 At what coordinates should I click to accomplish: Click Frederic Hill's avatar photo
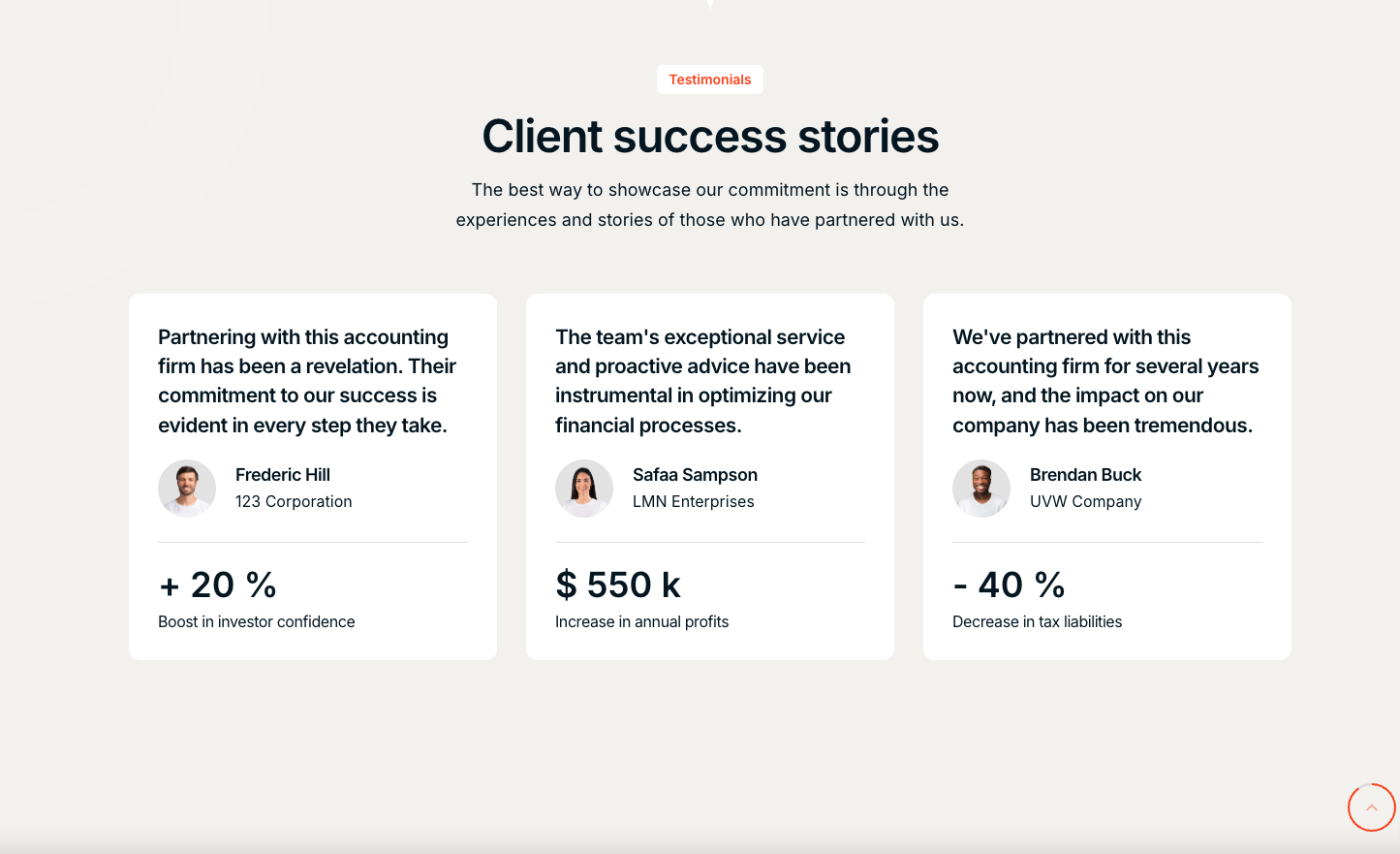coord(187,489)
